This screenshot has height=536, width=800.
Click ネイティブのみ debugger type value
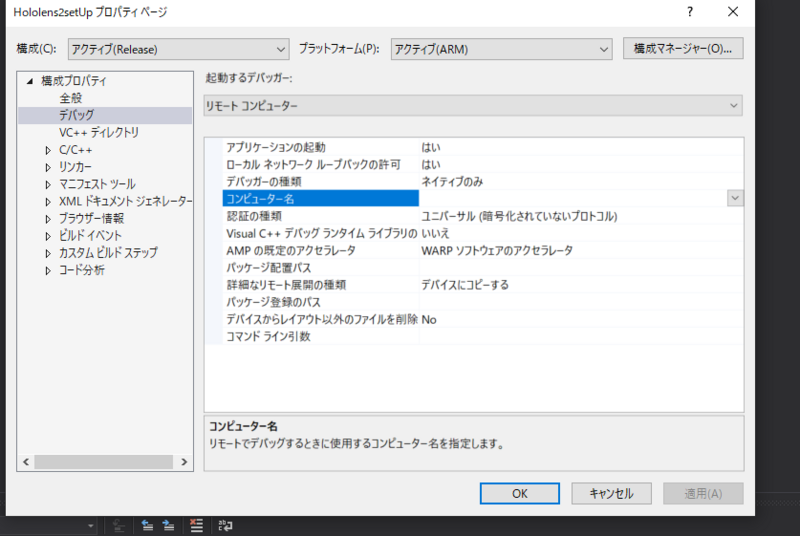tap(452, 182)
